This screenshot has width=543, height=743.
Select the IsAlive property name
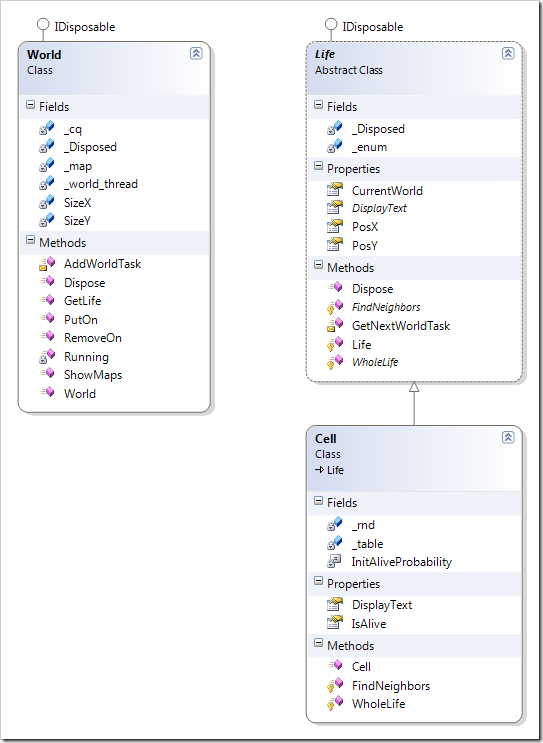pyautogui.click(x=369, y=624)
